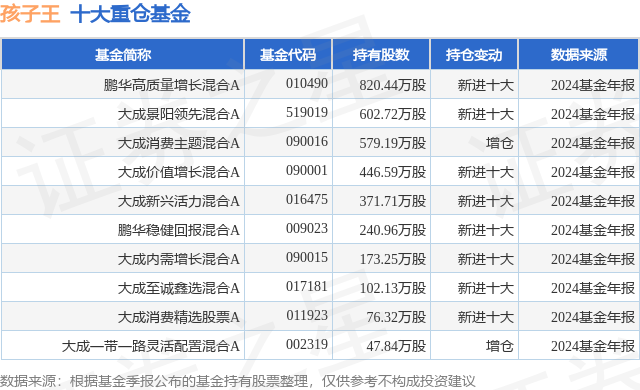Click the 数据来源 footnote text
Image resolution: width=640 pixels, height=390 pixels.
pyautogui.click(x=238, y=381)
